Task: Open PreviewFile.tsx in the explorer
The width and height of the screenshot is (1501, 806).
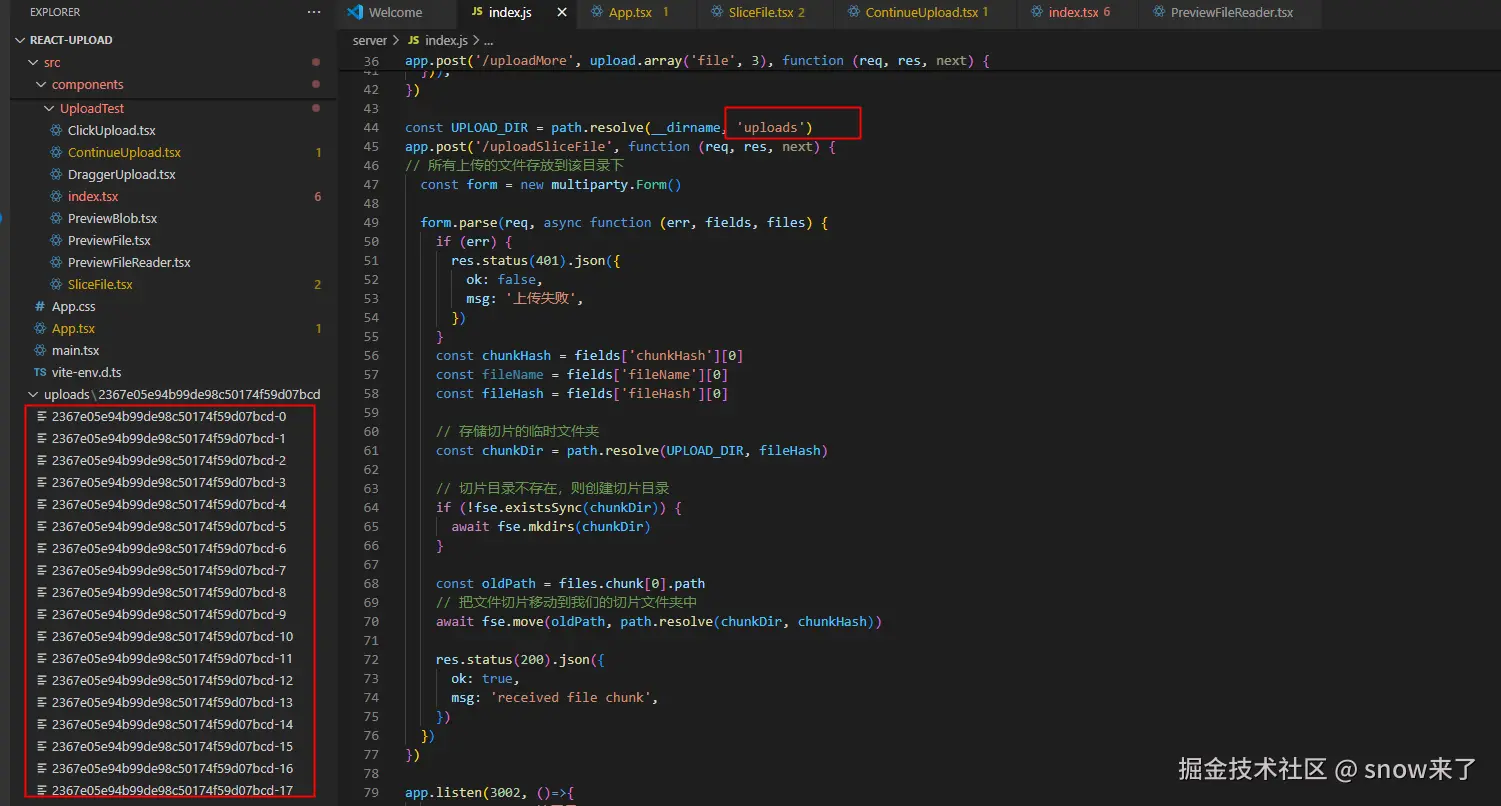Action: [109, 240]
